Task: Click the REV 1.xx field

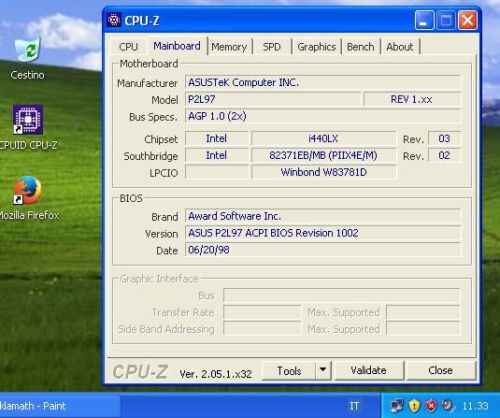Action: 412,99
